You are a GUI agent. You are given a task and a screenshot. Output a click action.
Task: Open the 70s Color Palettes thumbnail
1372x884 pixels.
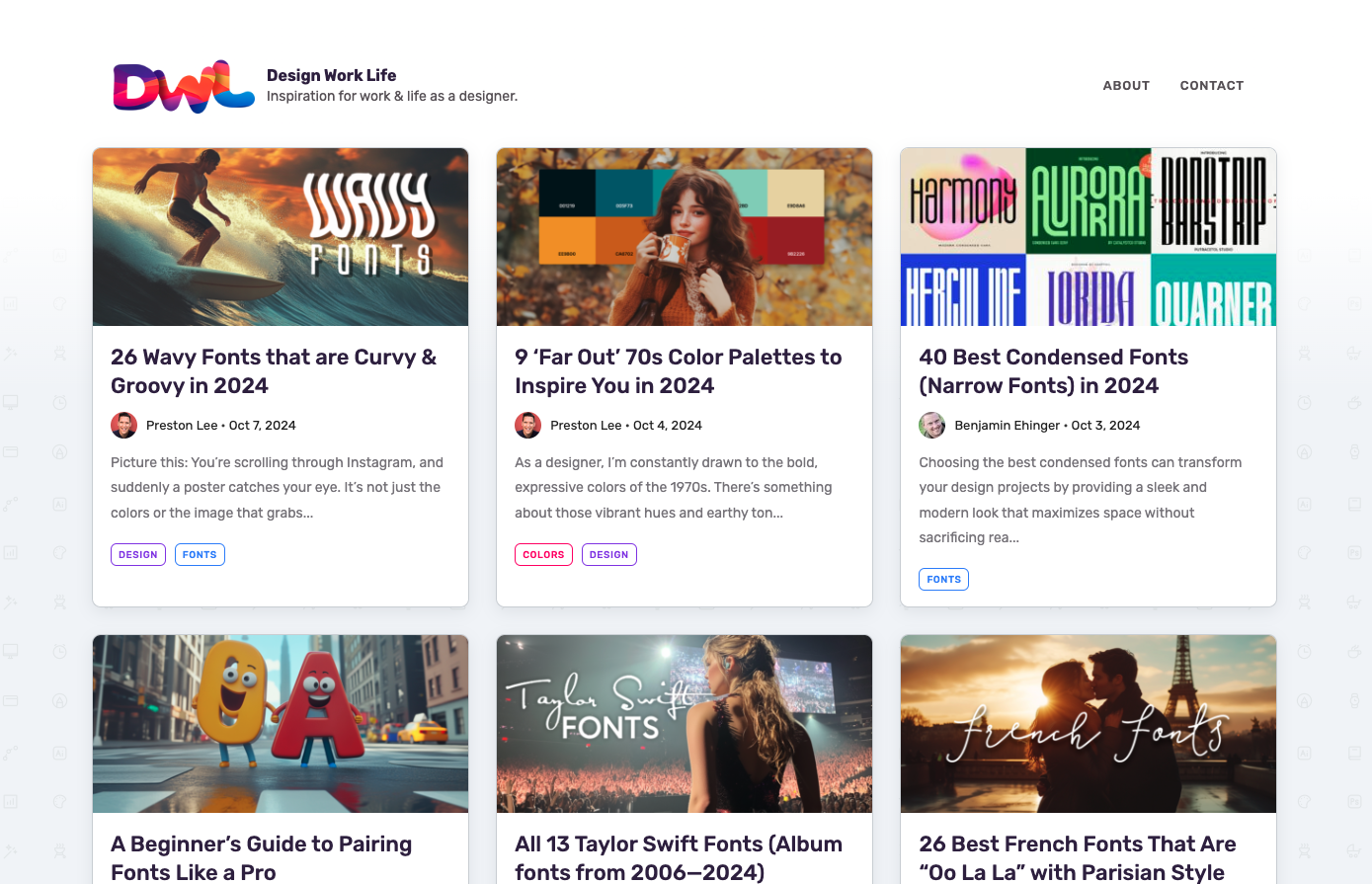(685, 237)
